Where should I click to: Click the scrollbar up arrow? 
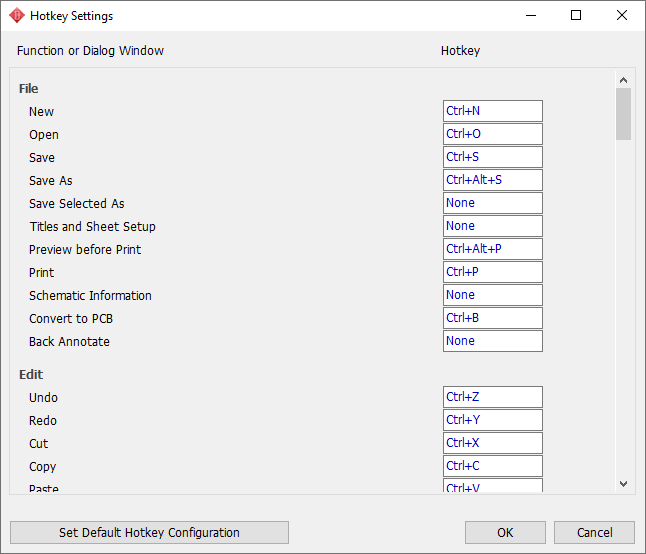tap(623, 80)
